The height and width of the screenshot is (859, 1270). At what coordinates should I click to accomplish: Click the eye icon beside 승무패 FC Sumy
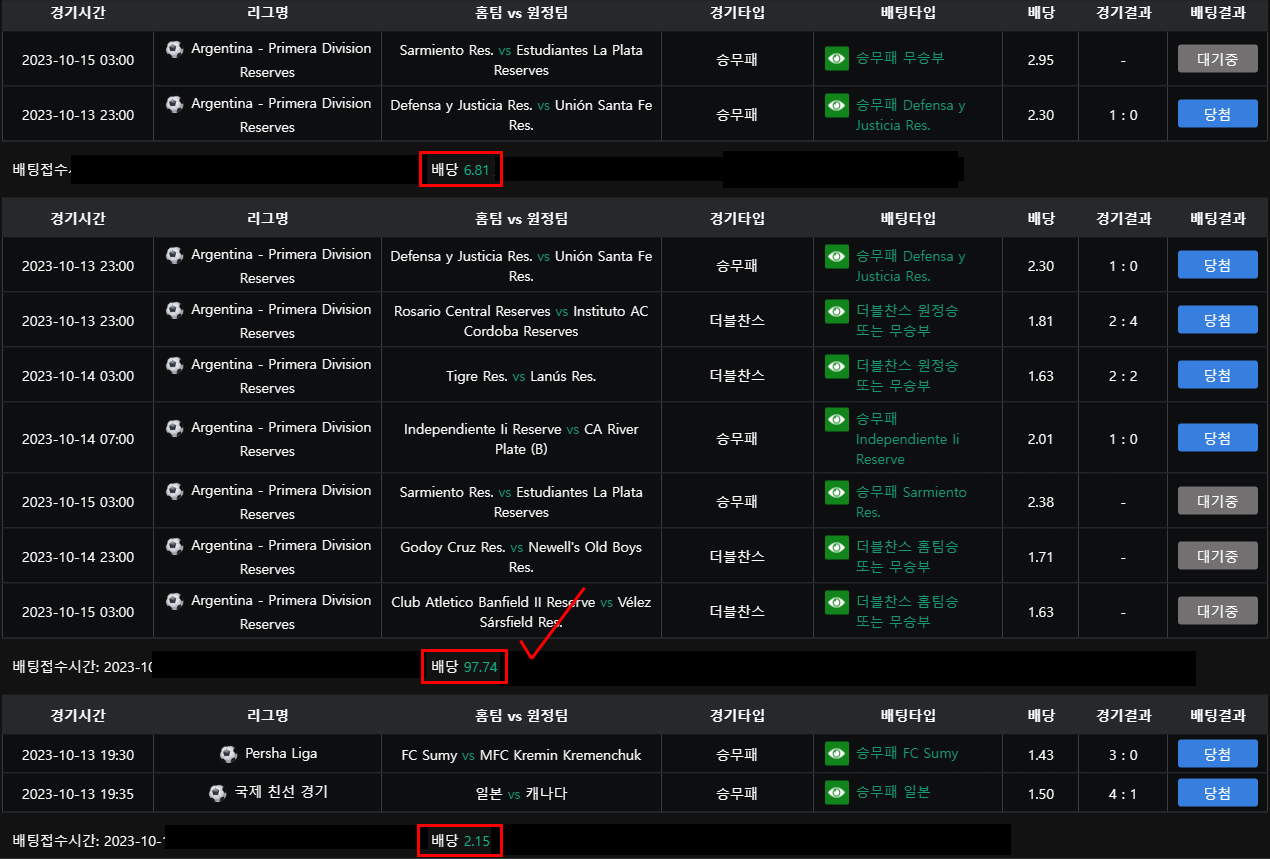(837, 754)
